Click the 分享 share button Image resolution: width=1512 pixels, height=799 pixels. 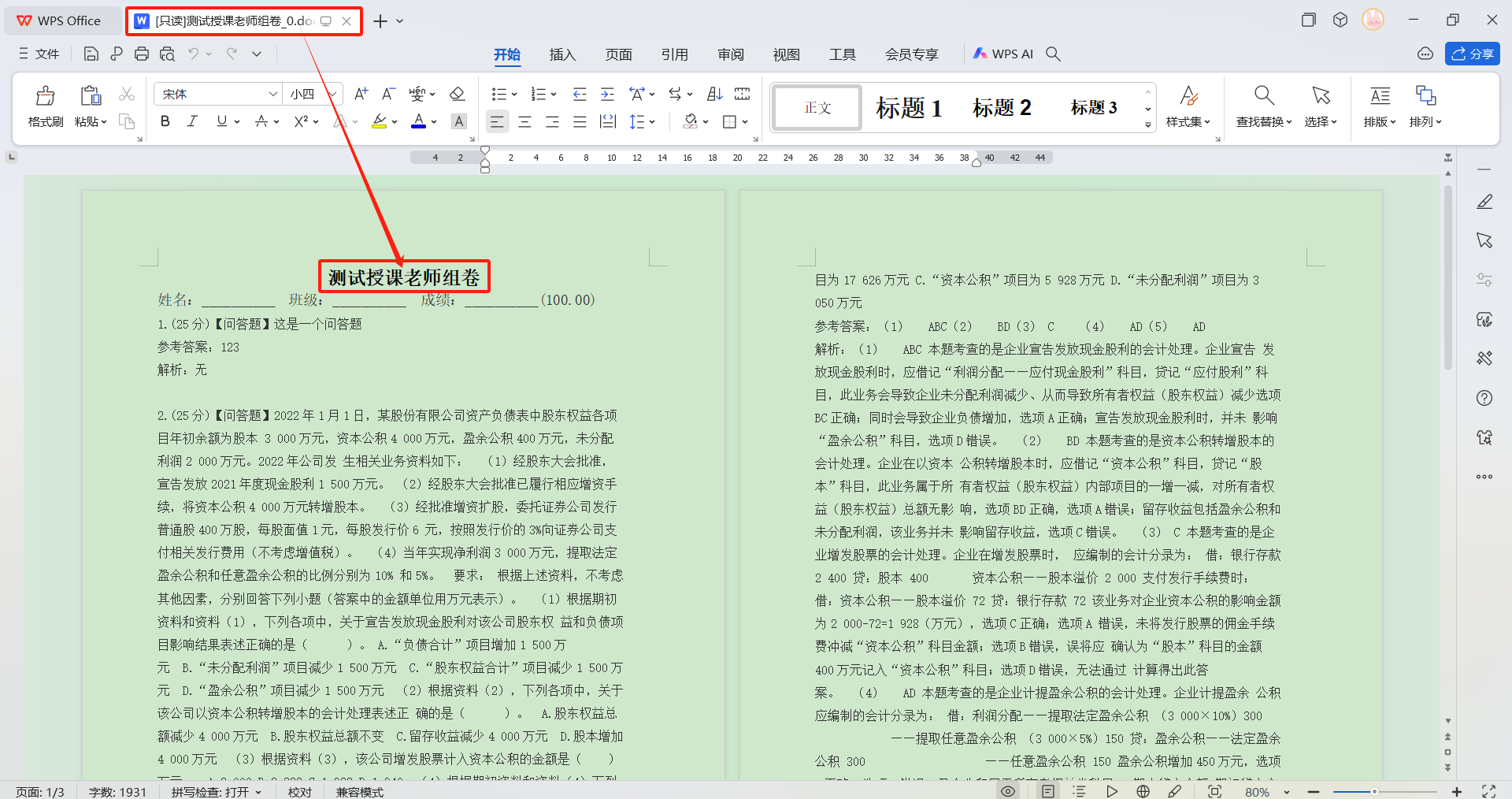[1472, 54]
